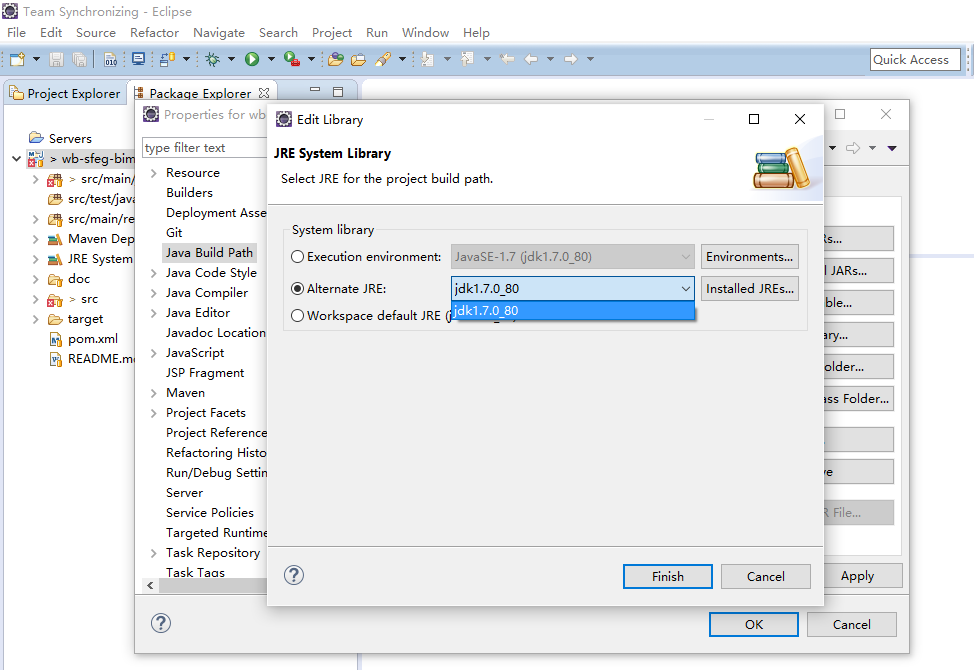974x670 pixels.
Task: Close the Package Explorer tab with X
Action: (264, 93)
